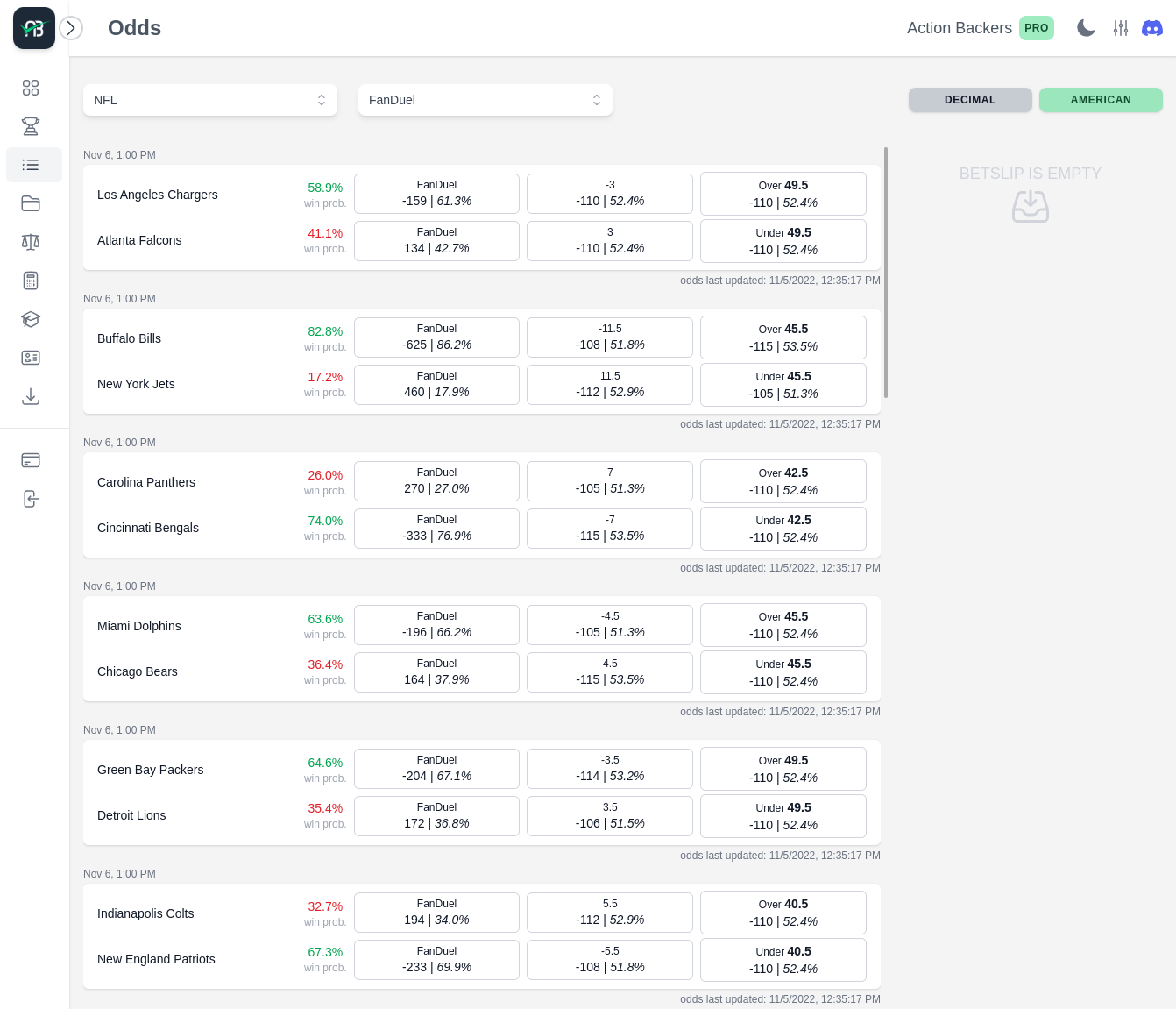Open the balance scales icon in sidebar
Image resolution: width=1176 pixels, height=1009 pixels.
point(31,242)
